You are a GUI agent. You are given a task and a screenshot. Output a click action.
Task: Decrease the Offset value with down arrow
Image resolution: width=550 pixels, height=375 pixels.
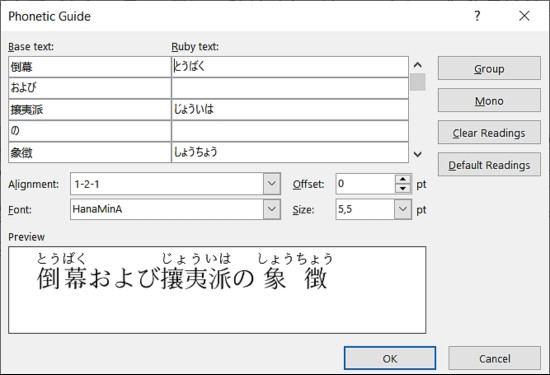pyautogui.click(x=403, y=188)
